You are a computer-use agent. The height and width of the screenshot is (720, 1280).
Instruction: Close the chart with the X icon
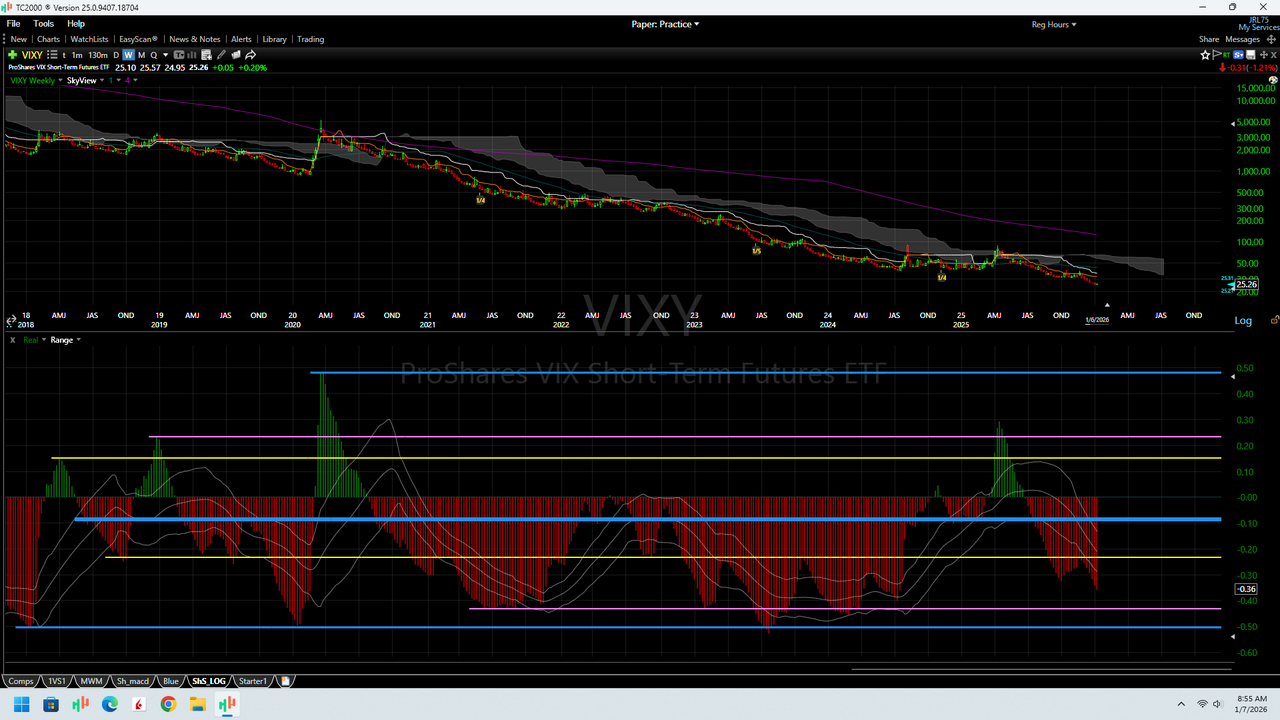[x=1274, y=55]
